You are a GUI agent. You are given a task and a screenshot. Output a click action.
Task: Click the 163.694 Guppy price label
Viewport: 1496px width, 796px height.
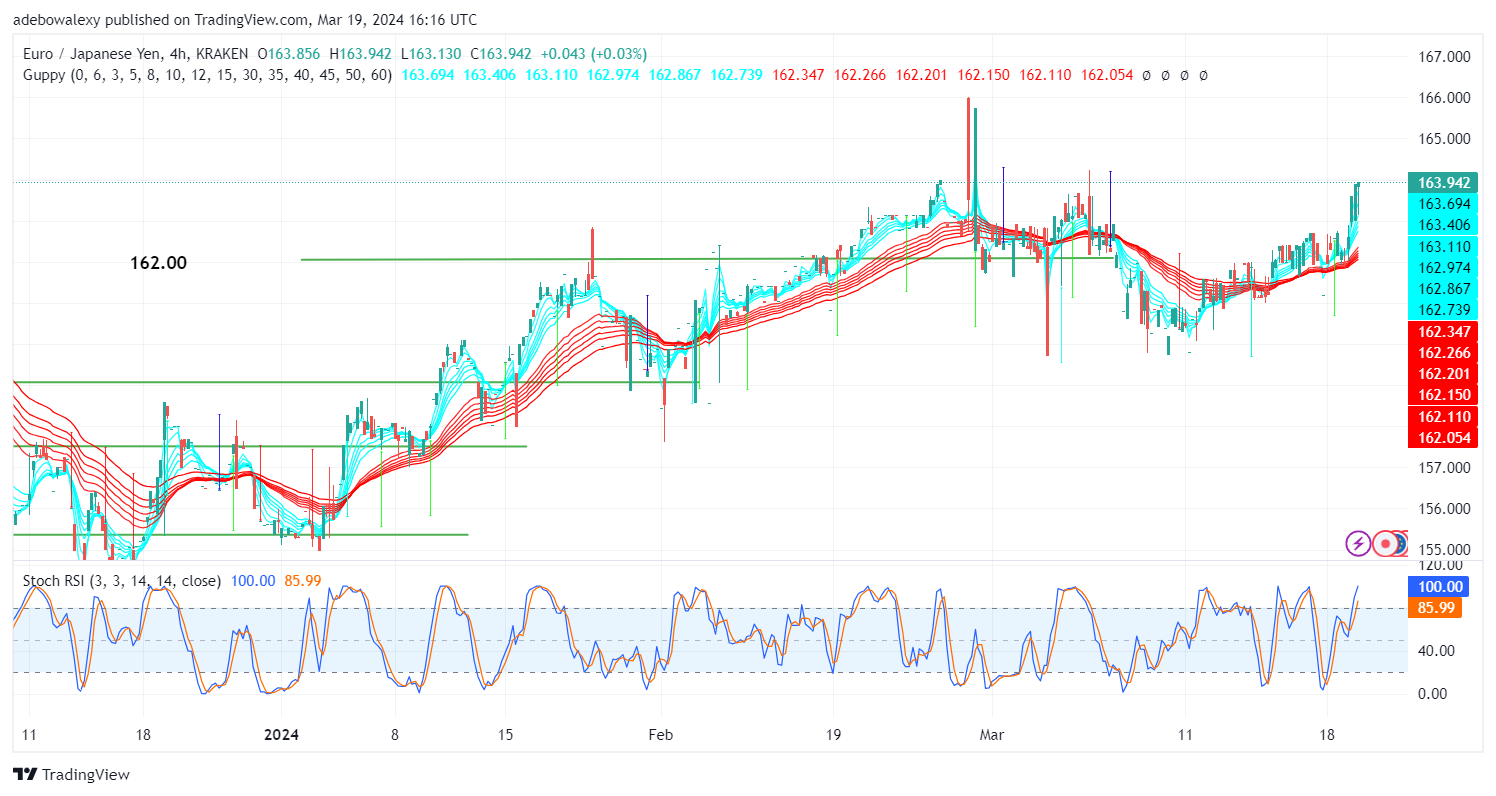click(1442, 203)
